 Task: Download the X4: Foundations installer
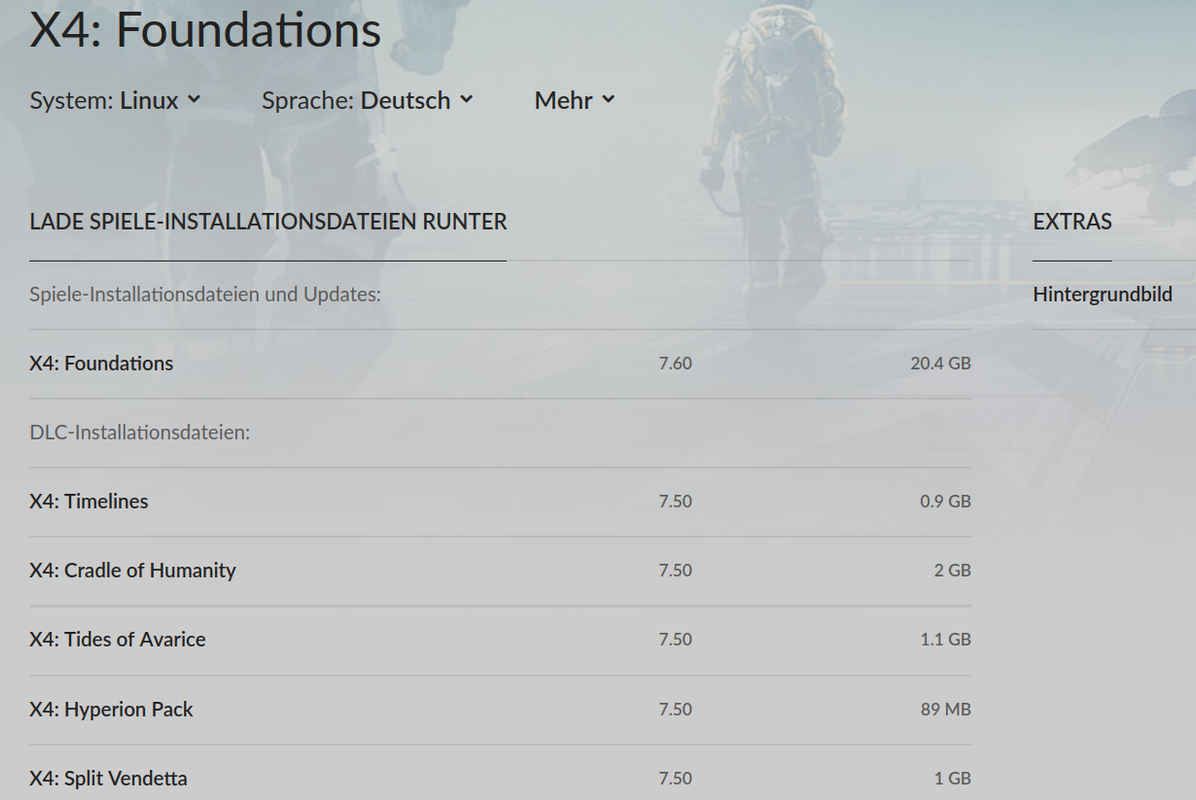(101, 363)
